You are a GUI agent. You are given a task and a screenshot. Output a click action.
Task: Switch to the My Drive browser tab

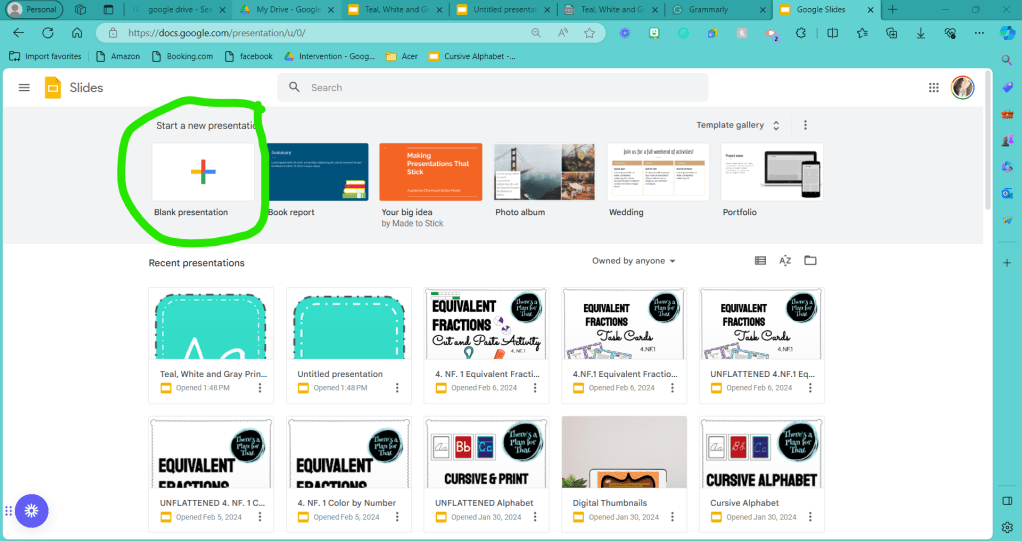(x=288, y=9)
